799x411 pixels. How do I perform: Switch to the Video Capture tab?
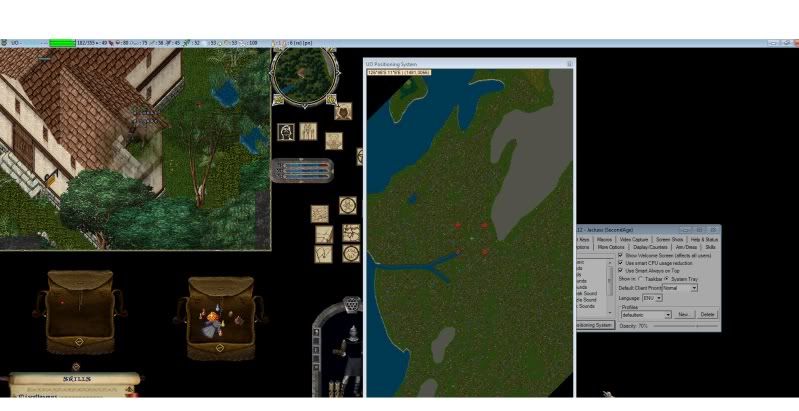pos(633,239)
